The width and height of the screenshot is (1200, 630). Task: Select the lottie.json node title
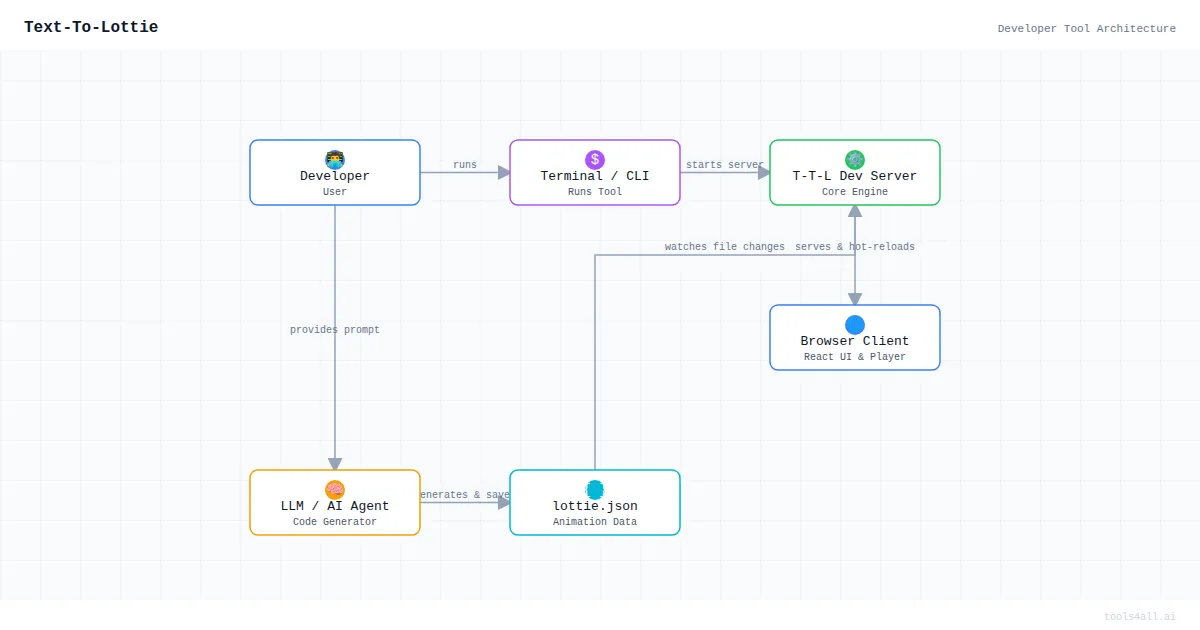595,506
